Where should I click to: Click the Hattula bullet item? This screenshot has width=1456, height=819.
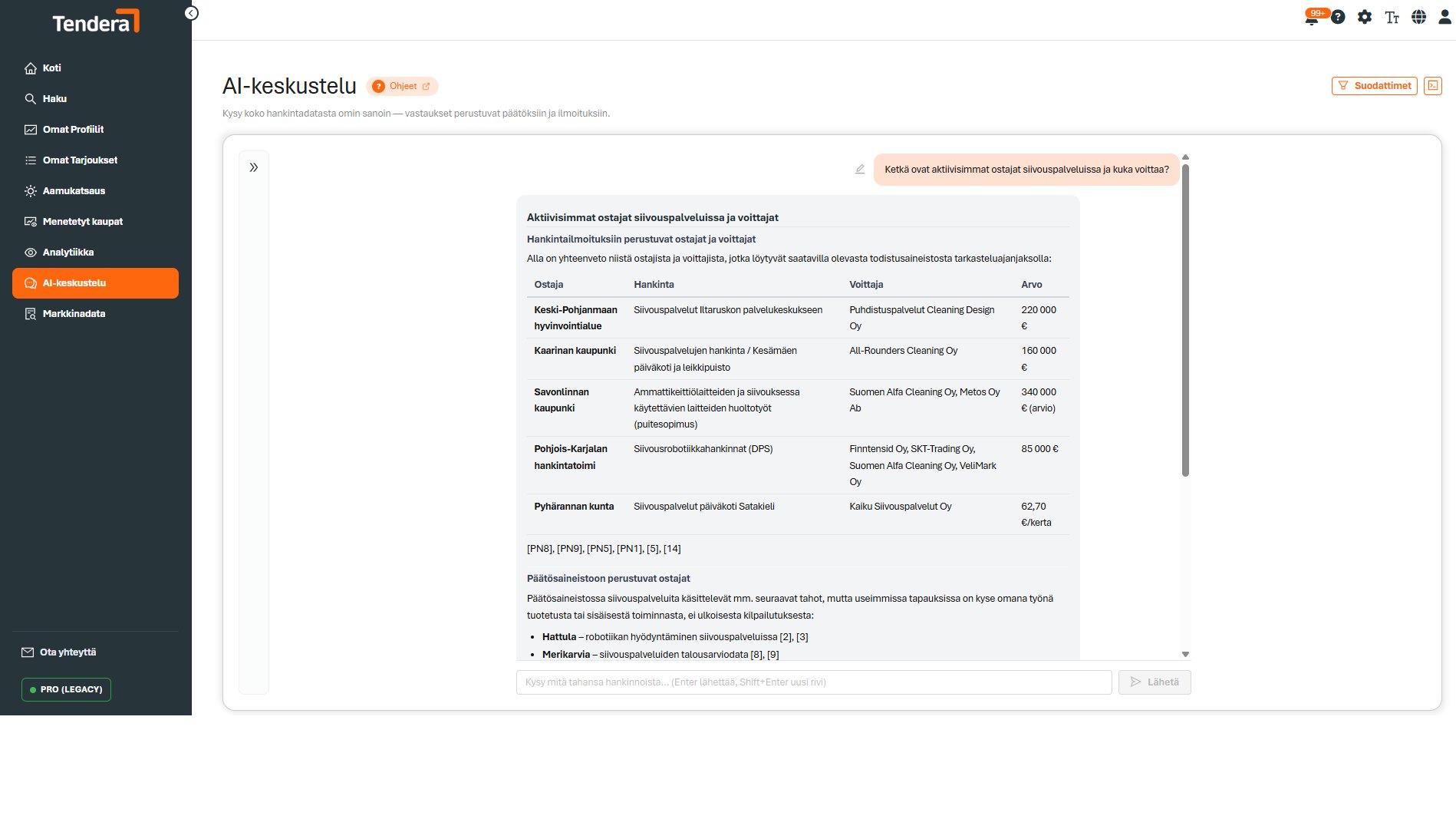[x=675, y=637]
